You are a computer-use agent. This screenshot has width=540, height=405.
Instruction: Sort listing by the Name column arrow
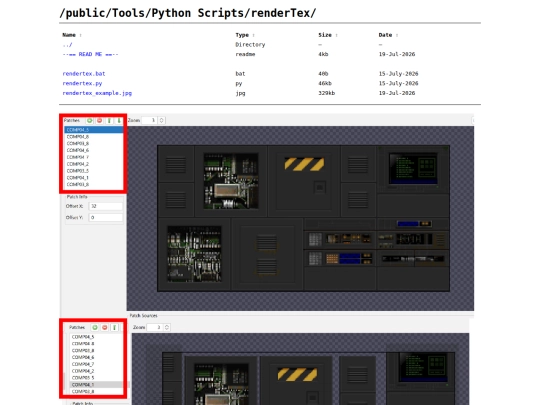click(80, 35)
